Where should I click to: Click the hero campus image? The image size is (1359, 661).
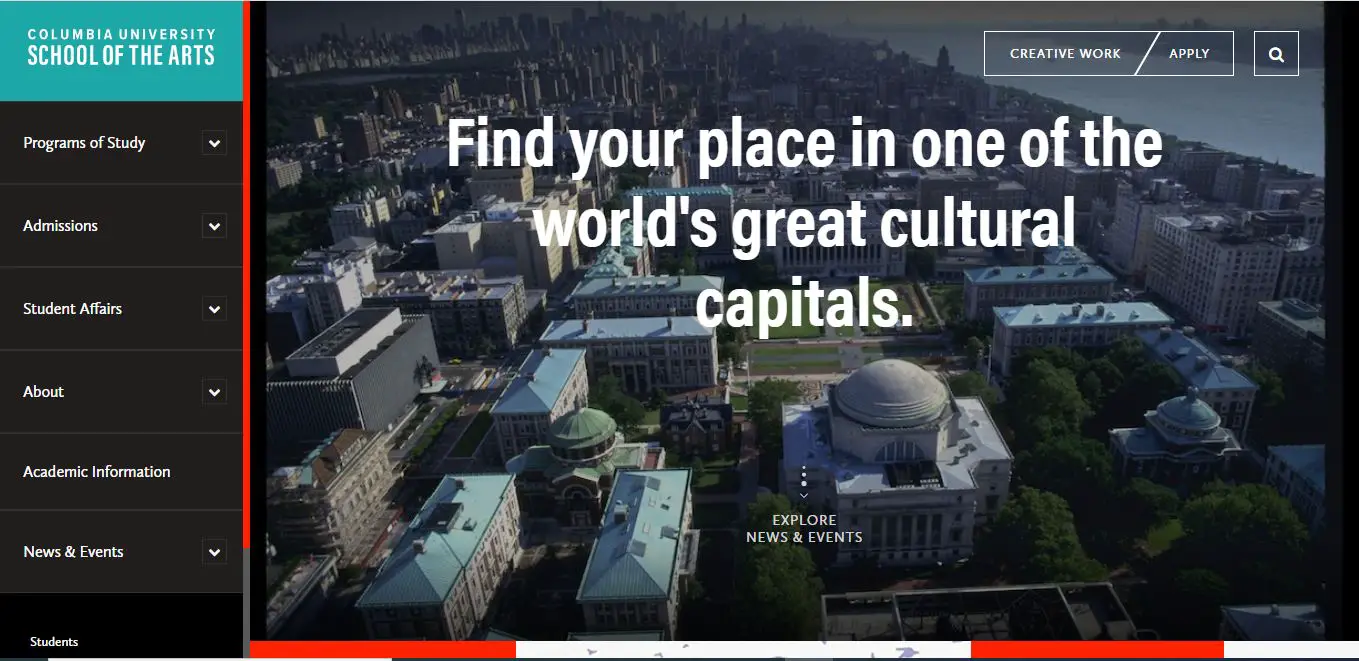[800, 400]
